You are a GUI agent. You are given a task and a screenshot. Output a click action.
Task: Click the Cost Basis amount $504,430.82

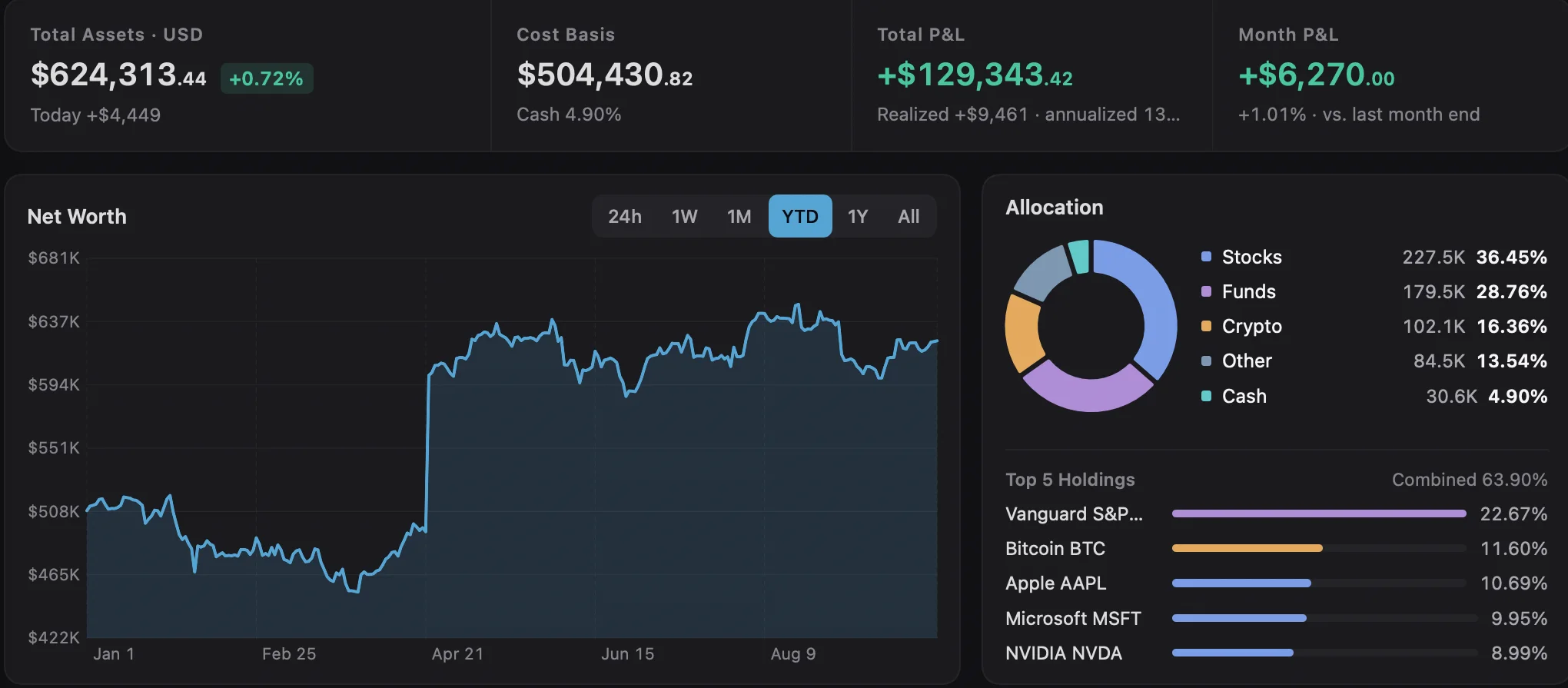(x=605, y=75)
